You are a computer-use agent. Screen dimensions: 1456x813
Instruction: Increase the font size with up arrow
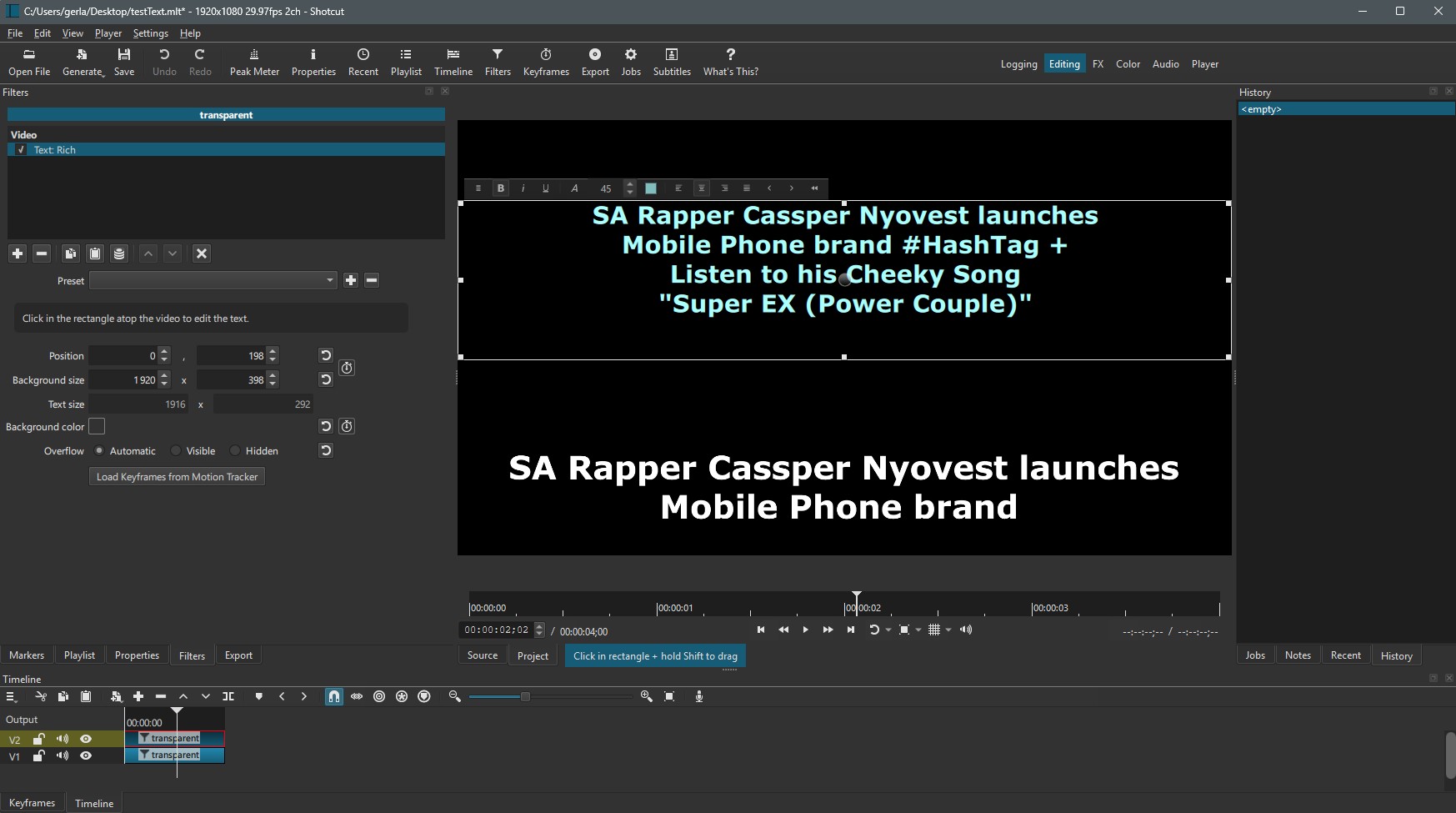point(630,184)
